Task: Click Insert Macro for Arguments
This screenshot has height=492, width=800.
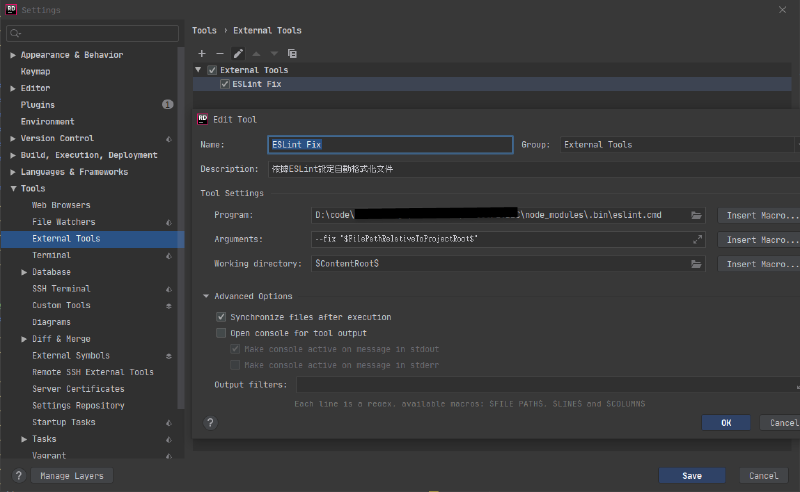Action: 758,240
